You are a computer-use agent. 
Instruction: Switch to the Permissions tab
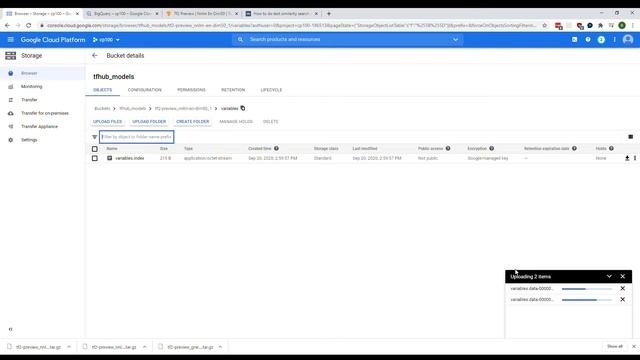click(x=191, y=90)
